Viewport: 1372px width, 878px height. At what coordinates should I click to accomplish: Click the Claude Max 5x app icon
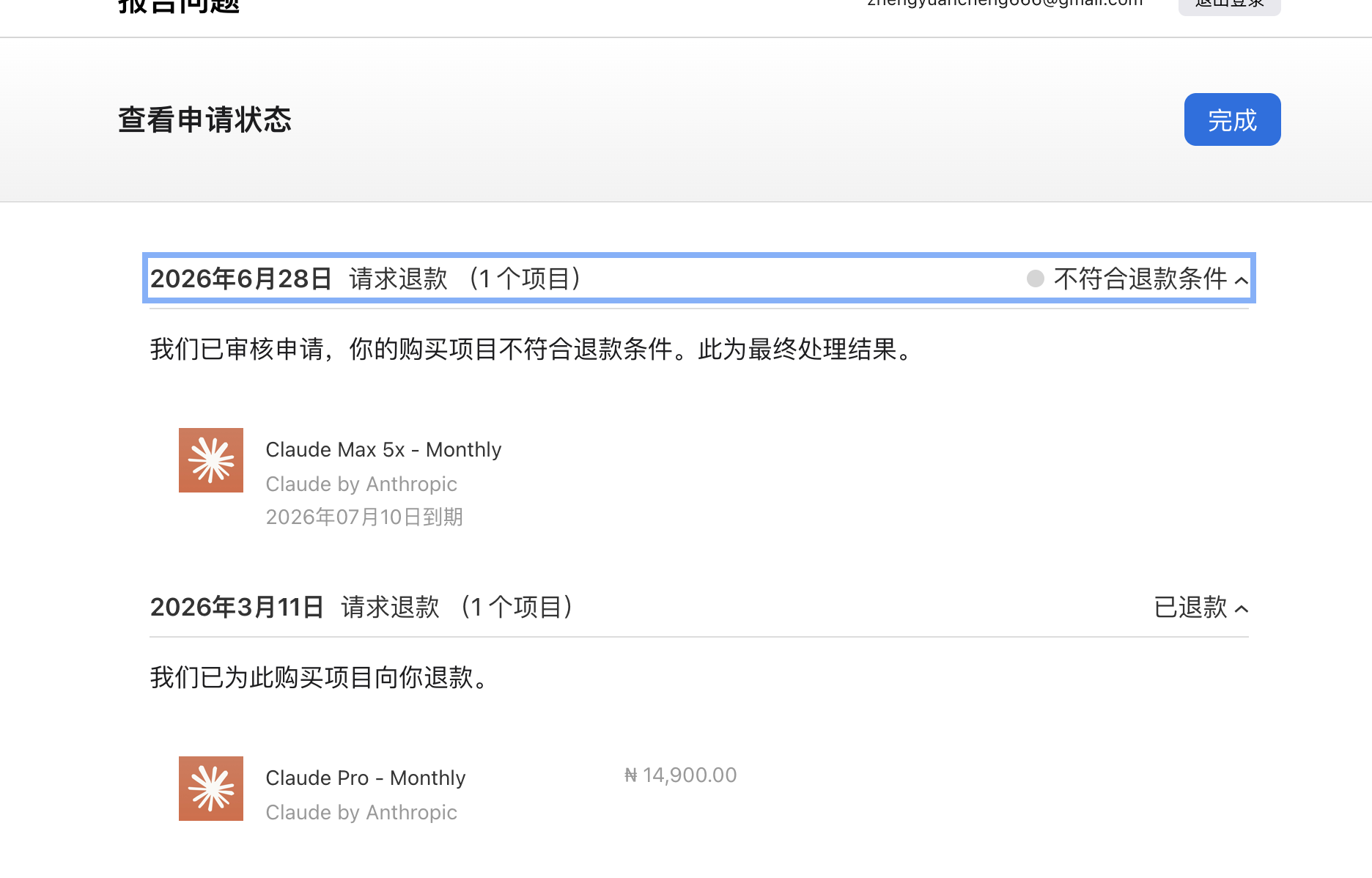pyautogui.click(x=211, y=460)
